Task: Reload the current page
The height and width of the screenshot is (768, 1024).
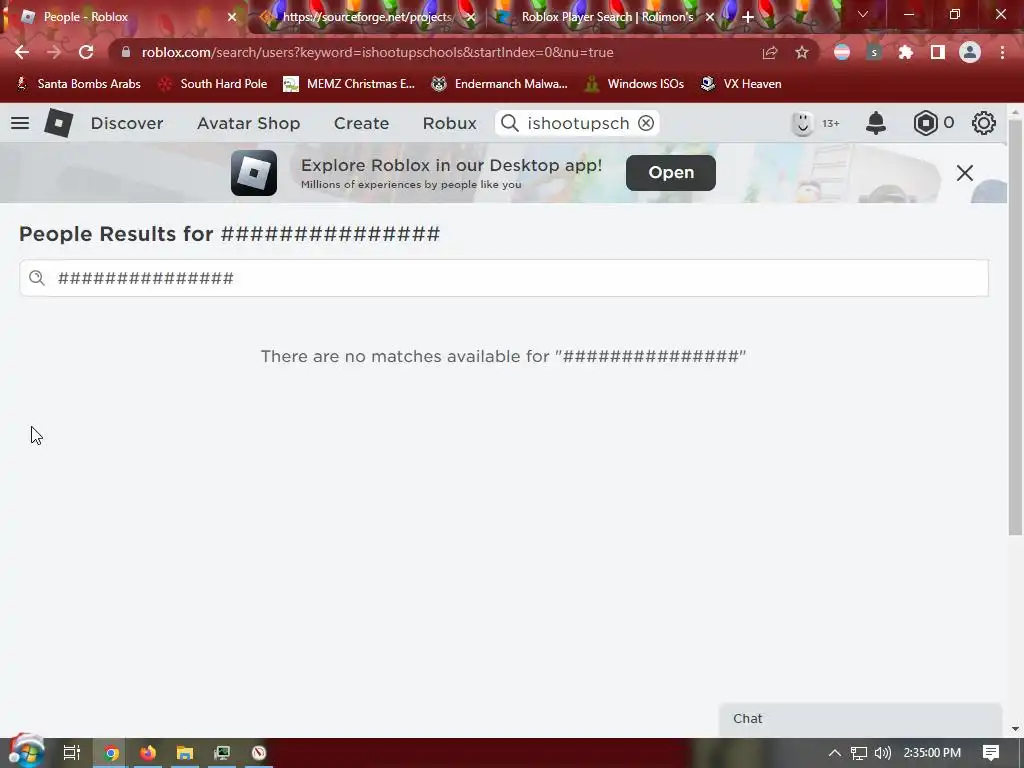Action: 86,52
